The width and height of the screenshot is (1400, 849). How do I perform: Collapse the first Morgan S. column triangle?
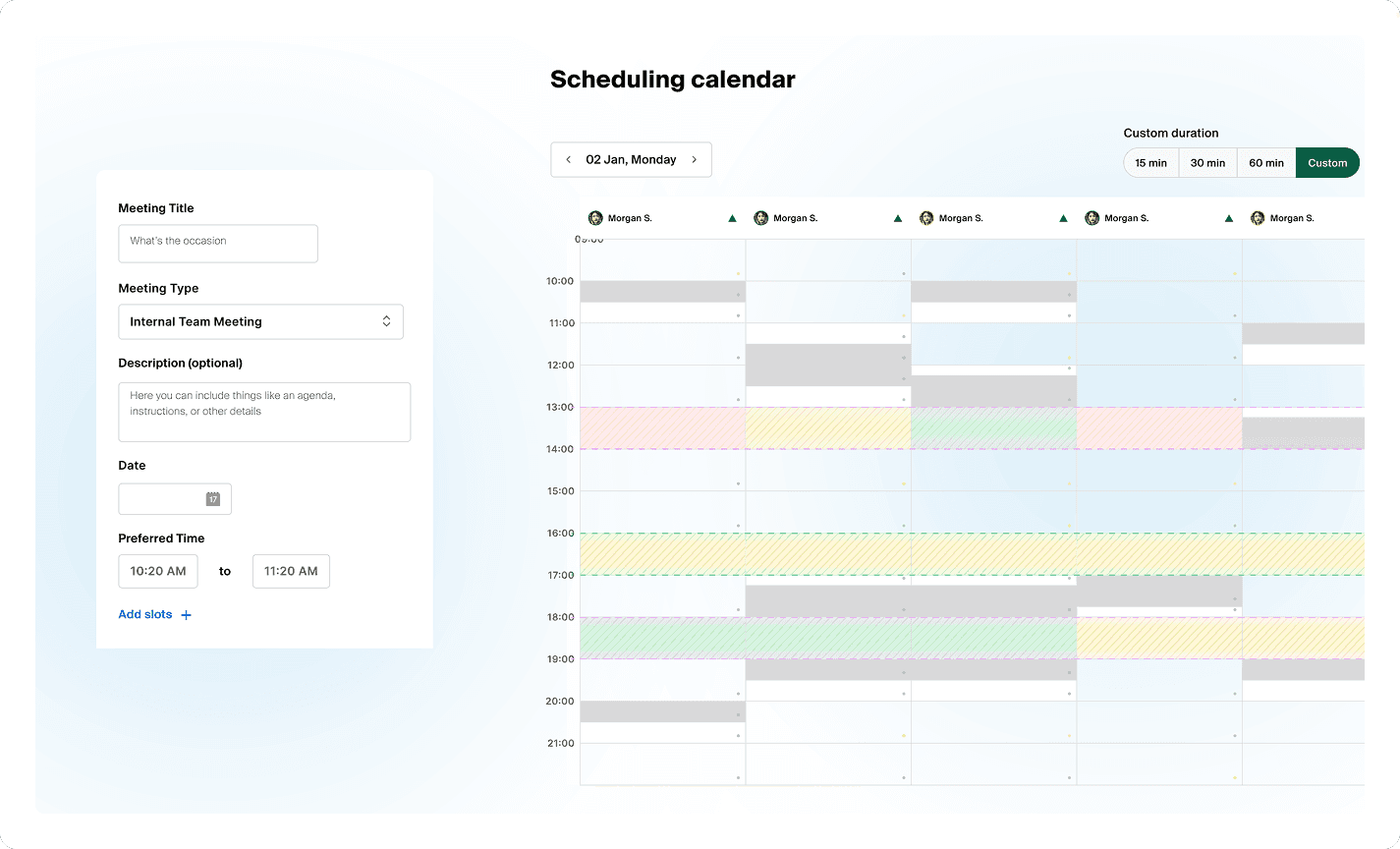[x=732, y=217]
